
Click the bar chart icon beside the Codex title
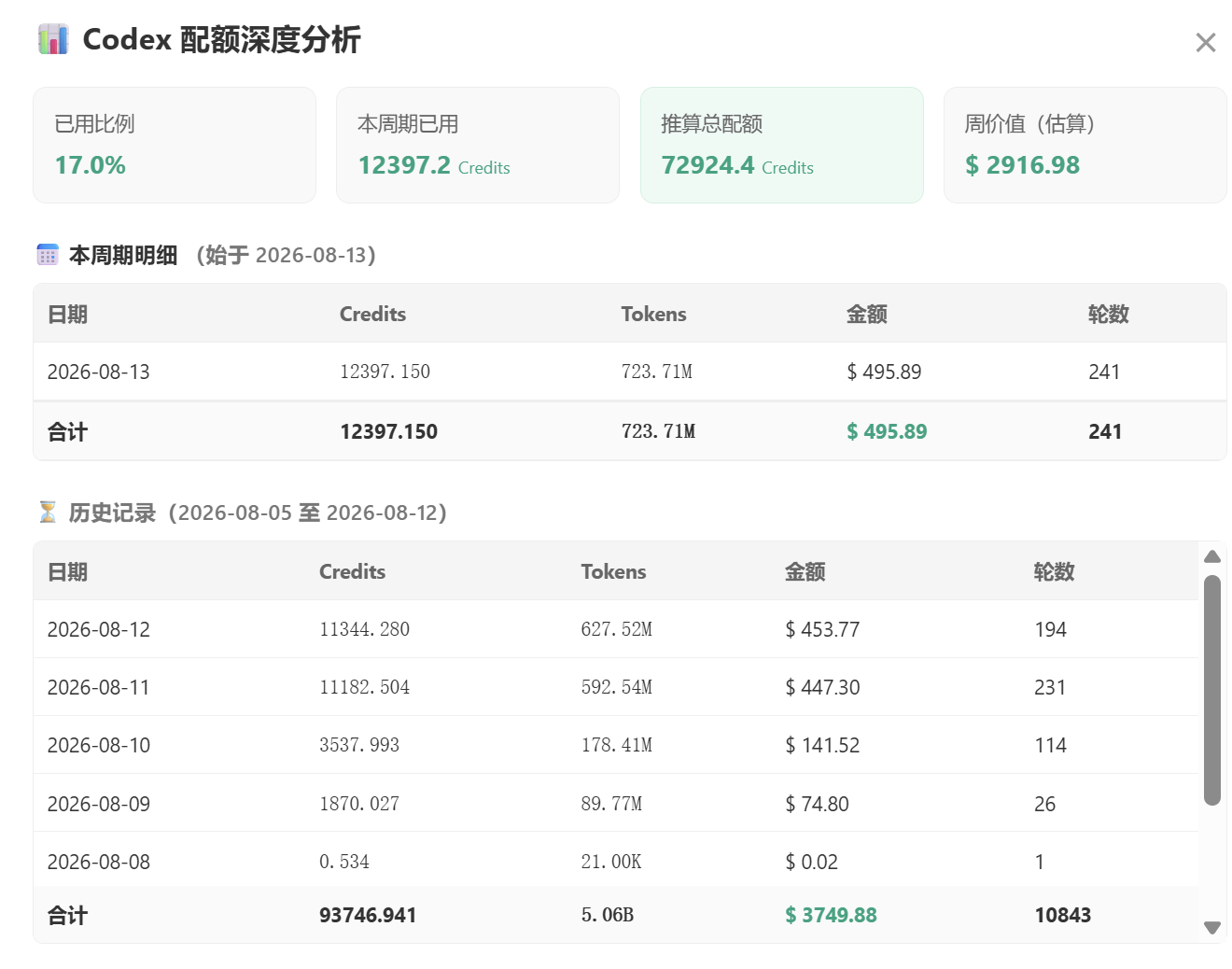pos(53,39)
